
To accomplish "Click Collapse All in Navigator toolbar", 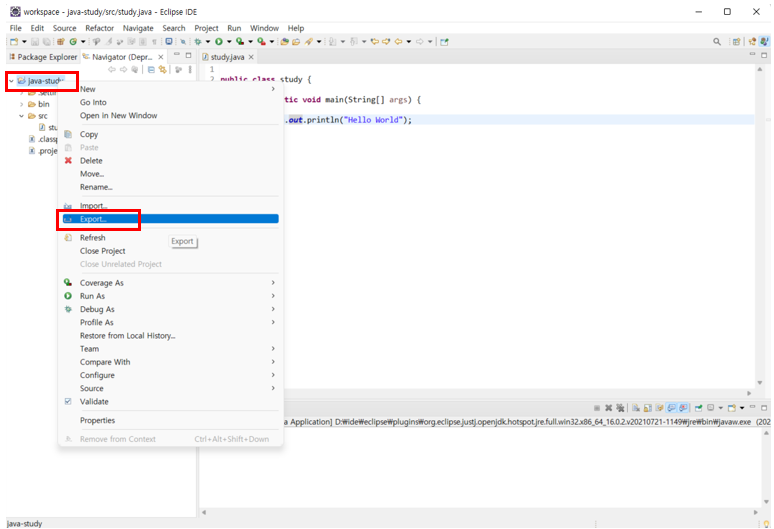I will [151, 70].
